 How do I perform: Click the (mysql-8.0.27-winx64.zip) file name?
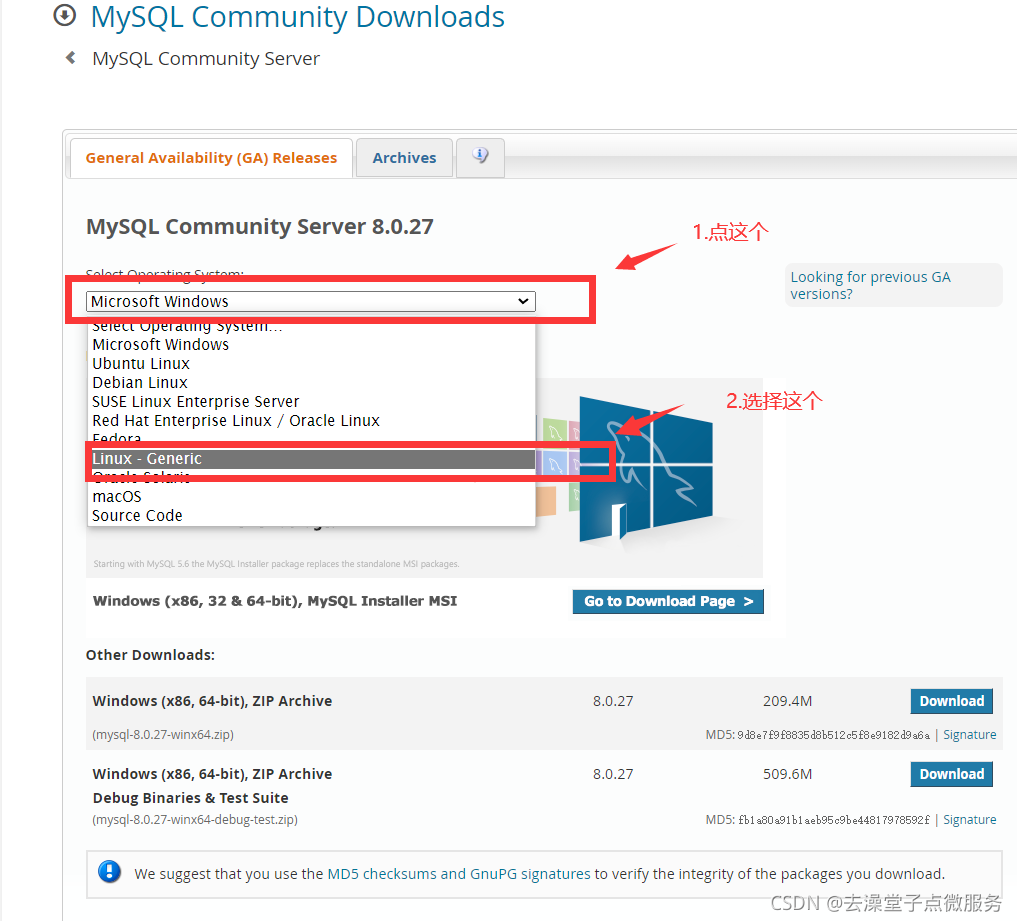coord(163,734)
